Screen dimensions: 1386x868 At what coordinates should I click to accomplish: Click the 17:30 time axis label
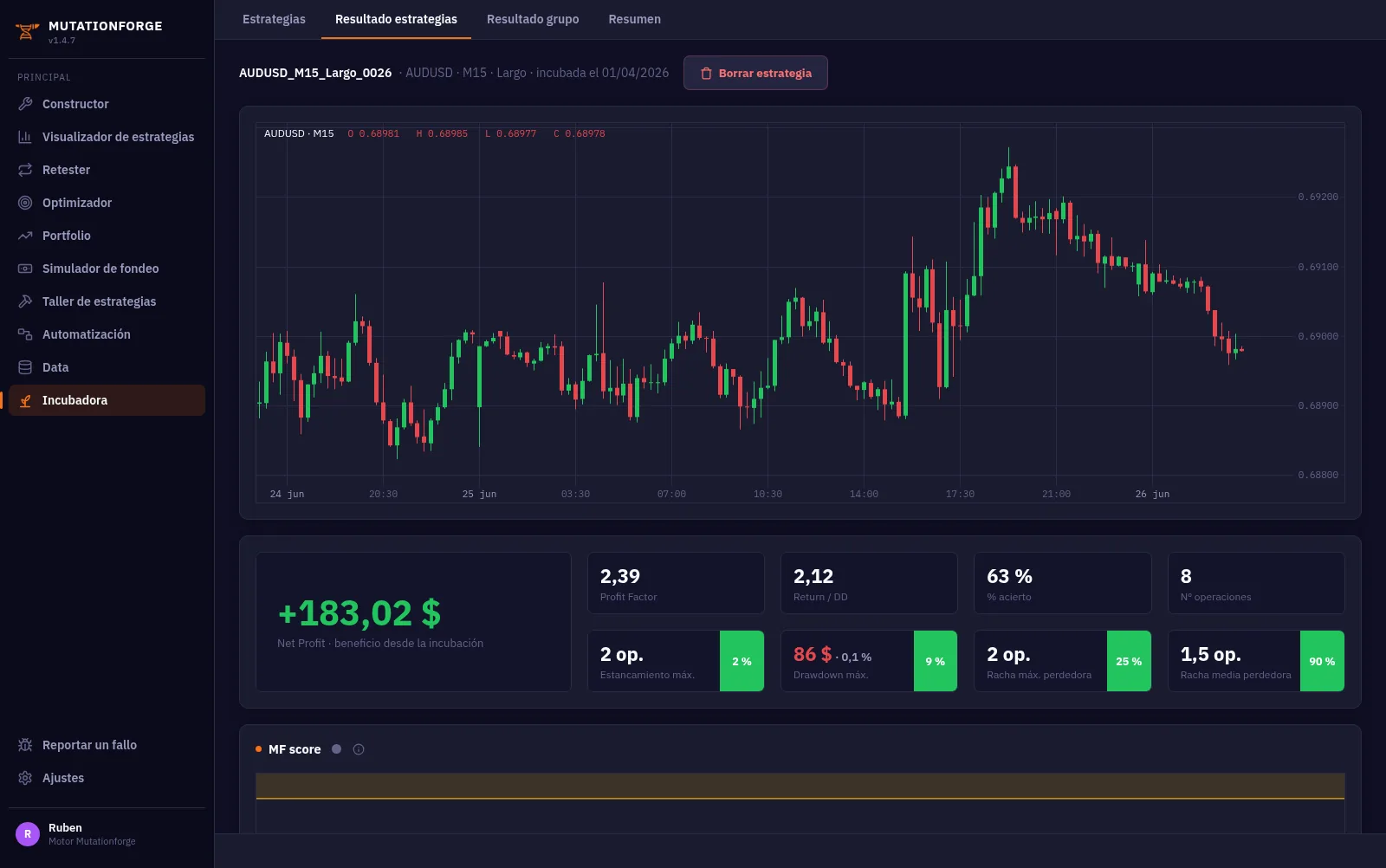tap(960, 494)
